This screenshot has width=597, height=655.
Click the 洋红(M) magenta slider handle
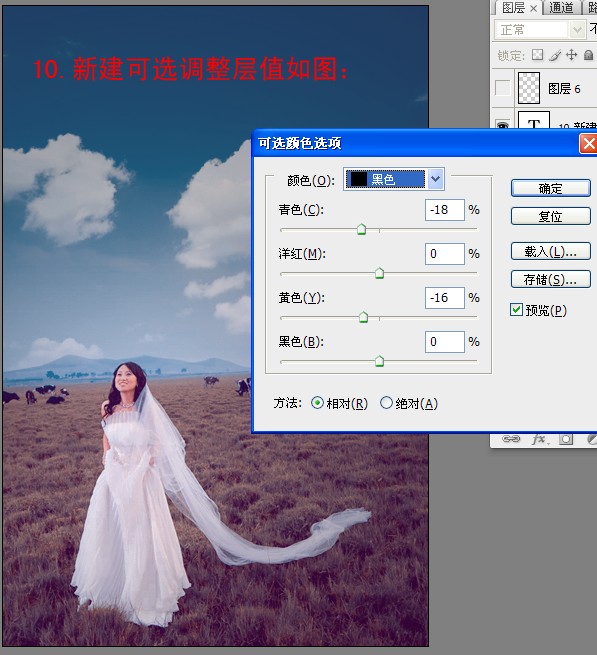[379, 273]
